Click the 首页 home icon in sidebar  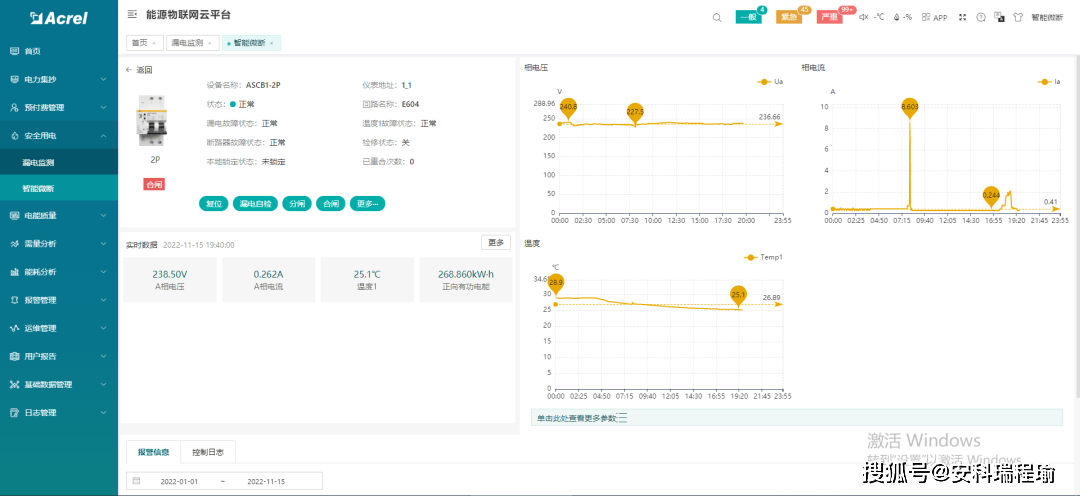coord(14,51)
